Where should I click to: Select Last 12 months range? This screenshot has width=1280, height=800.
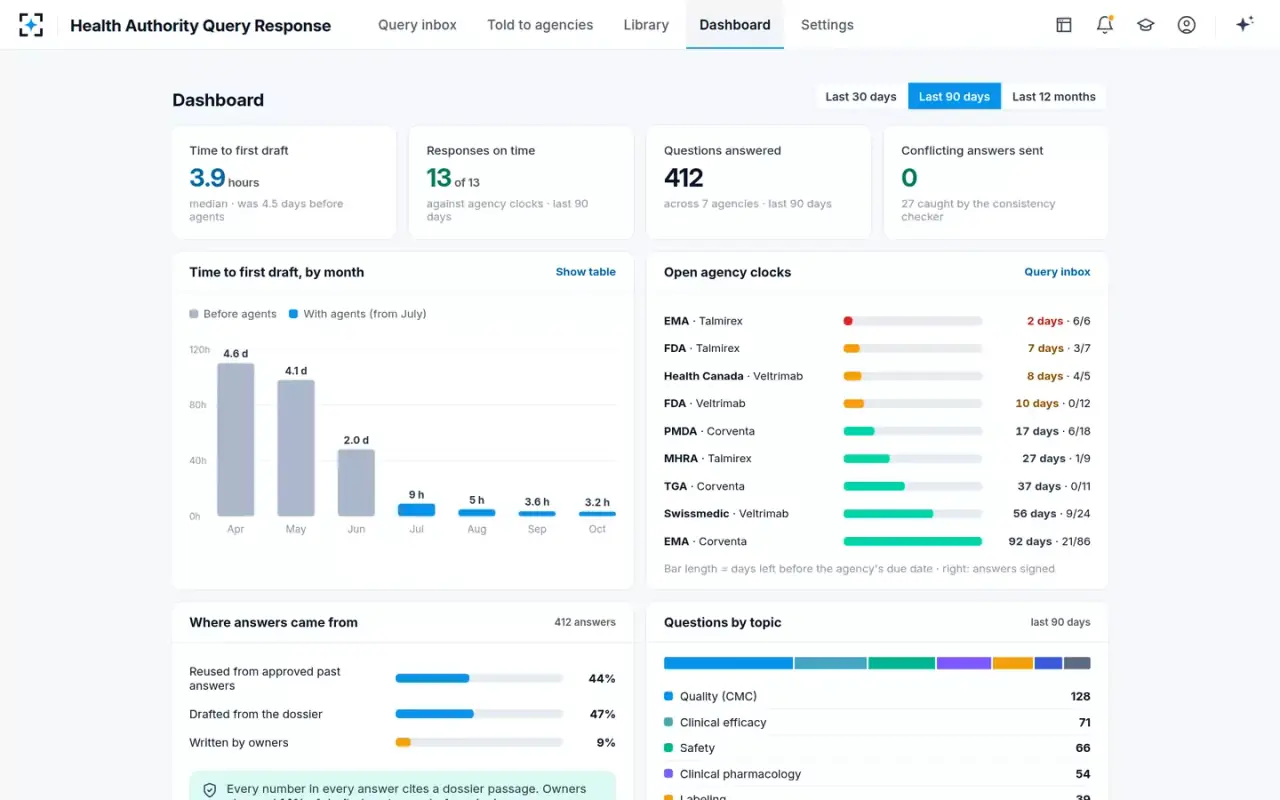(x=1054, y=97)
